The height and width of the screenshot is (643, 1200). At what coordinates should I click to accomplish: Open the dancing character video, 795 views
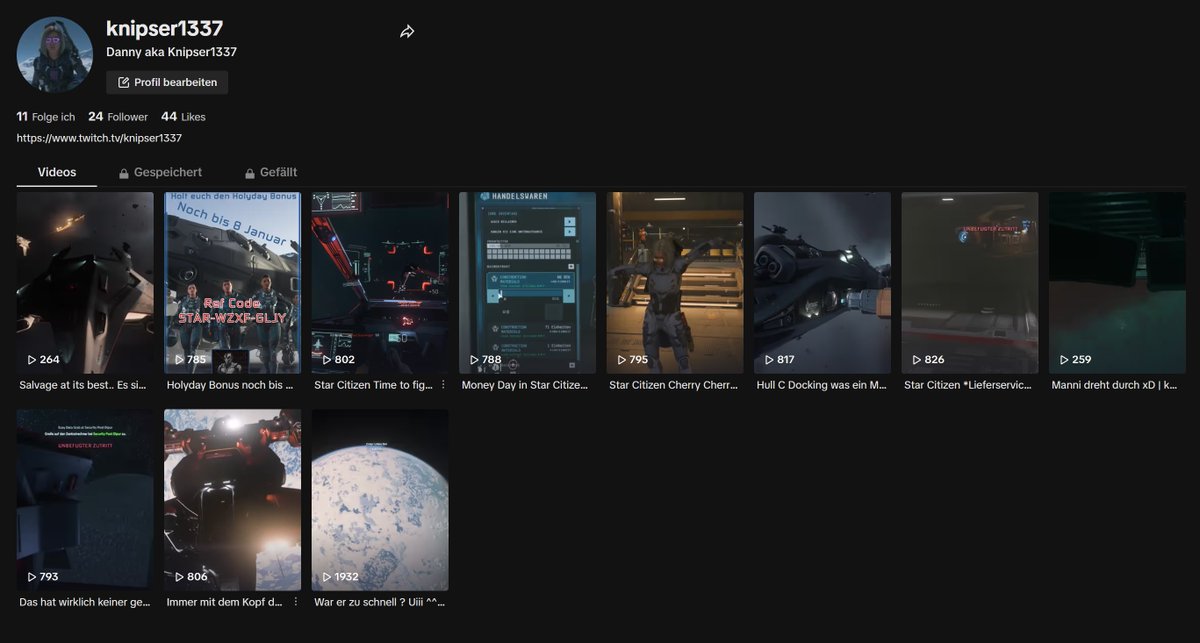tap(675, 283)
